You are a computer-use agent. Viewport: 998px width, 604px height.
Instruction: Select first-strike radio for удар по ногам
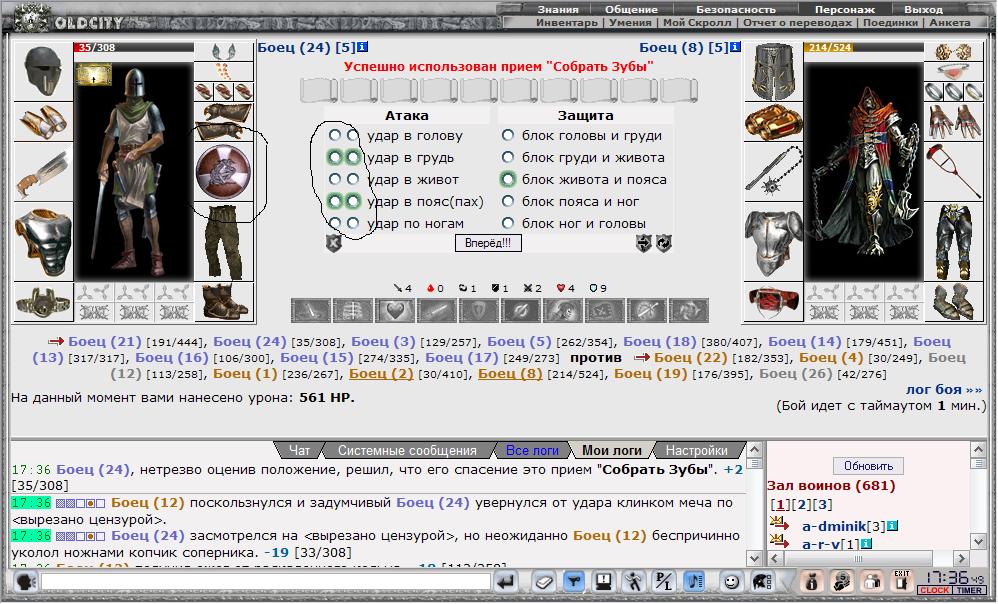335,223
